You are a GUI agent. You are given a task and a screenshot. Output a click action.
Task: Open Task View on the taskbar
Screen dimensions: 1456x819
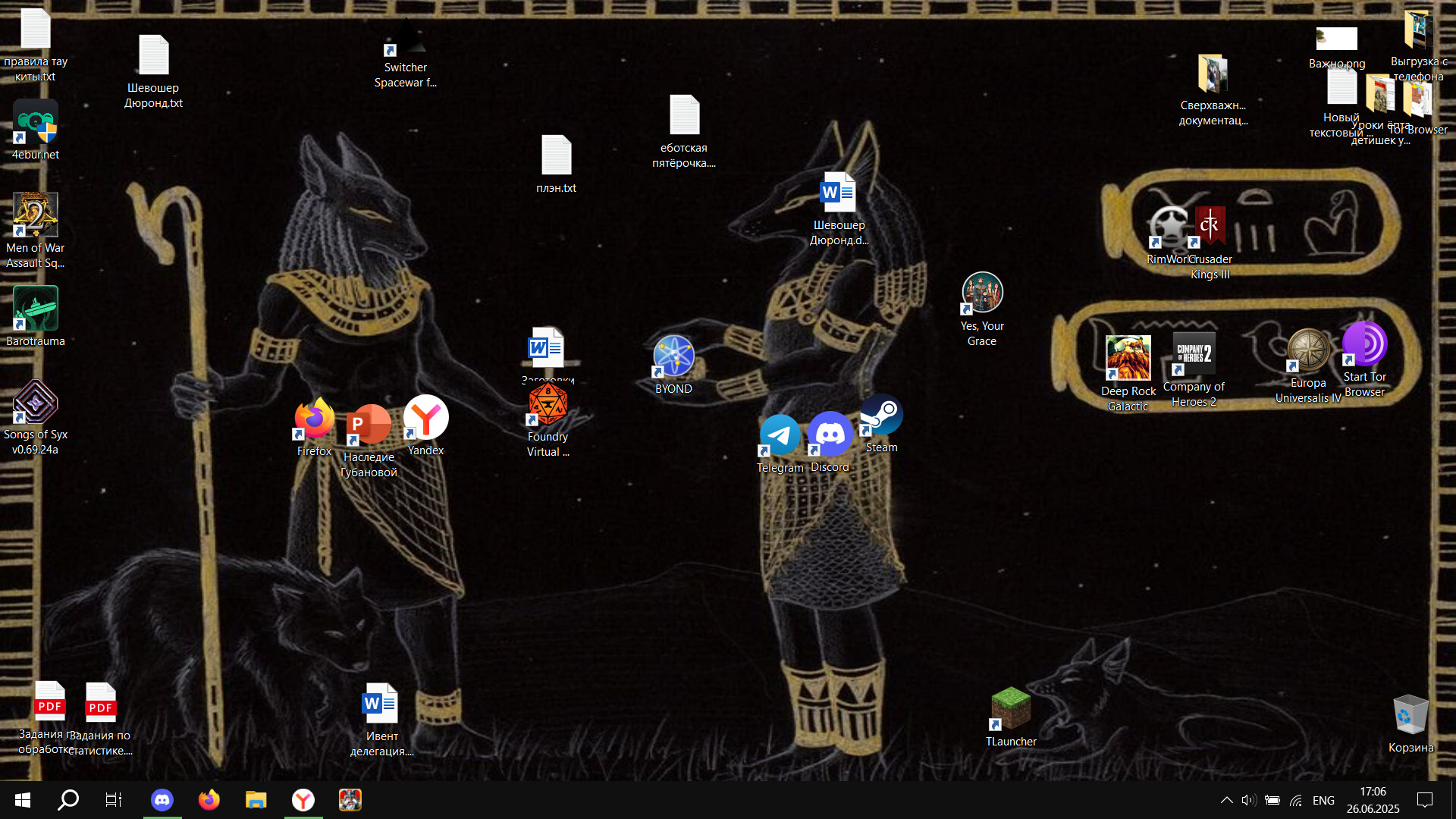[114, 800]
